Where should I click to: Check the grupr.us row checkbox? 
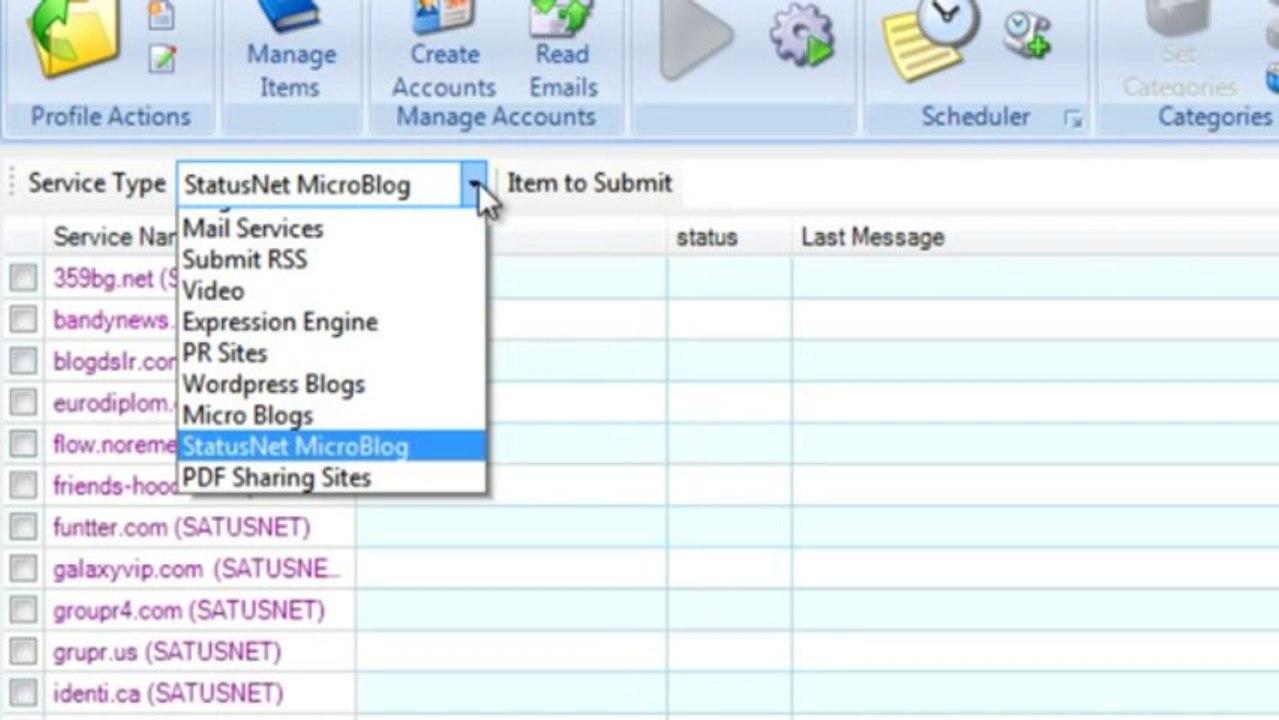coord(23,652)
